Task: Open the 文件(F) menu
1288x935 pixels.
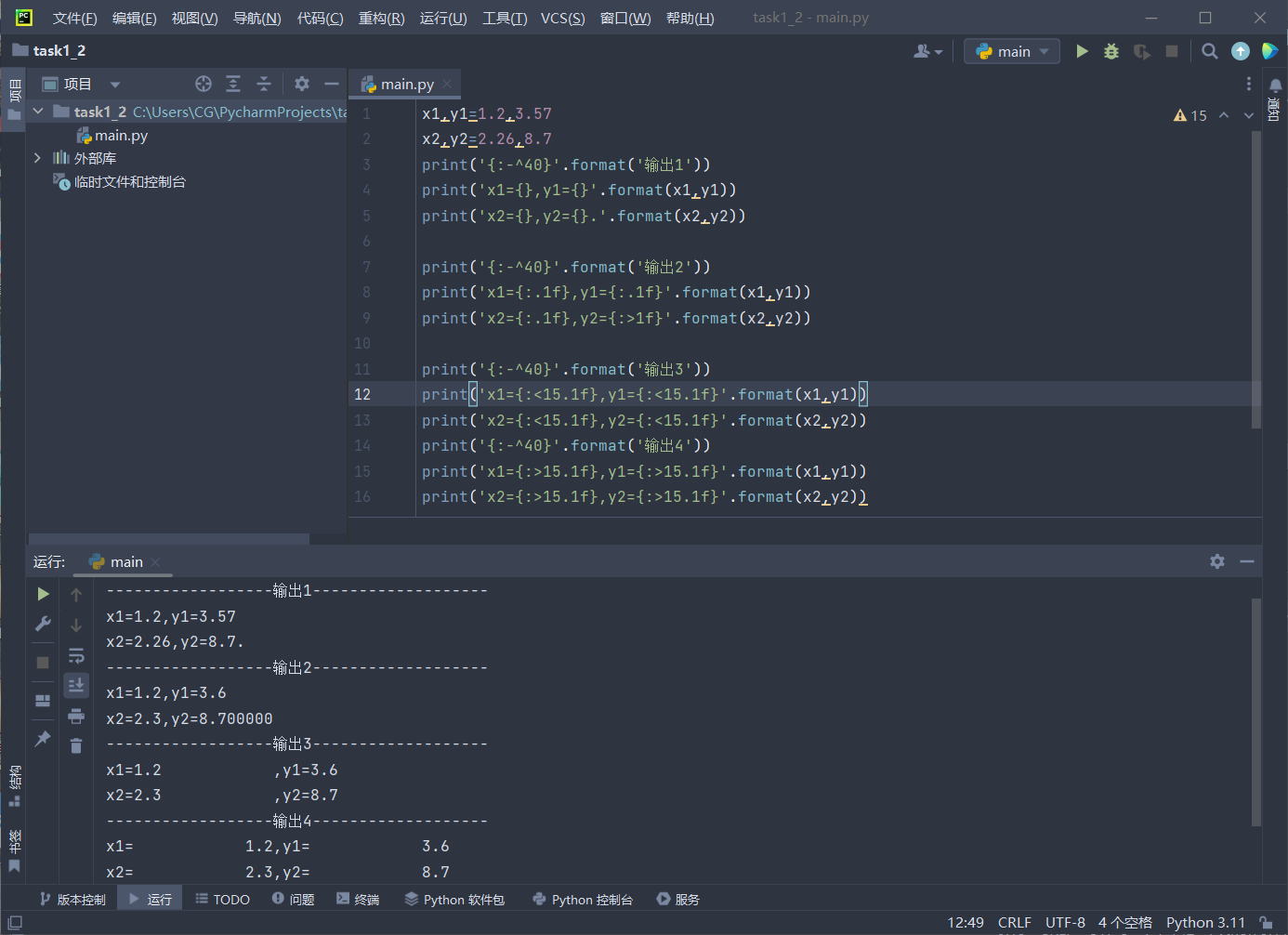Action: 74,18
